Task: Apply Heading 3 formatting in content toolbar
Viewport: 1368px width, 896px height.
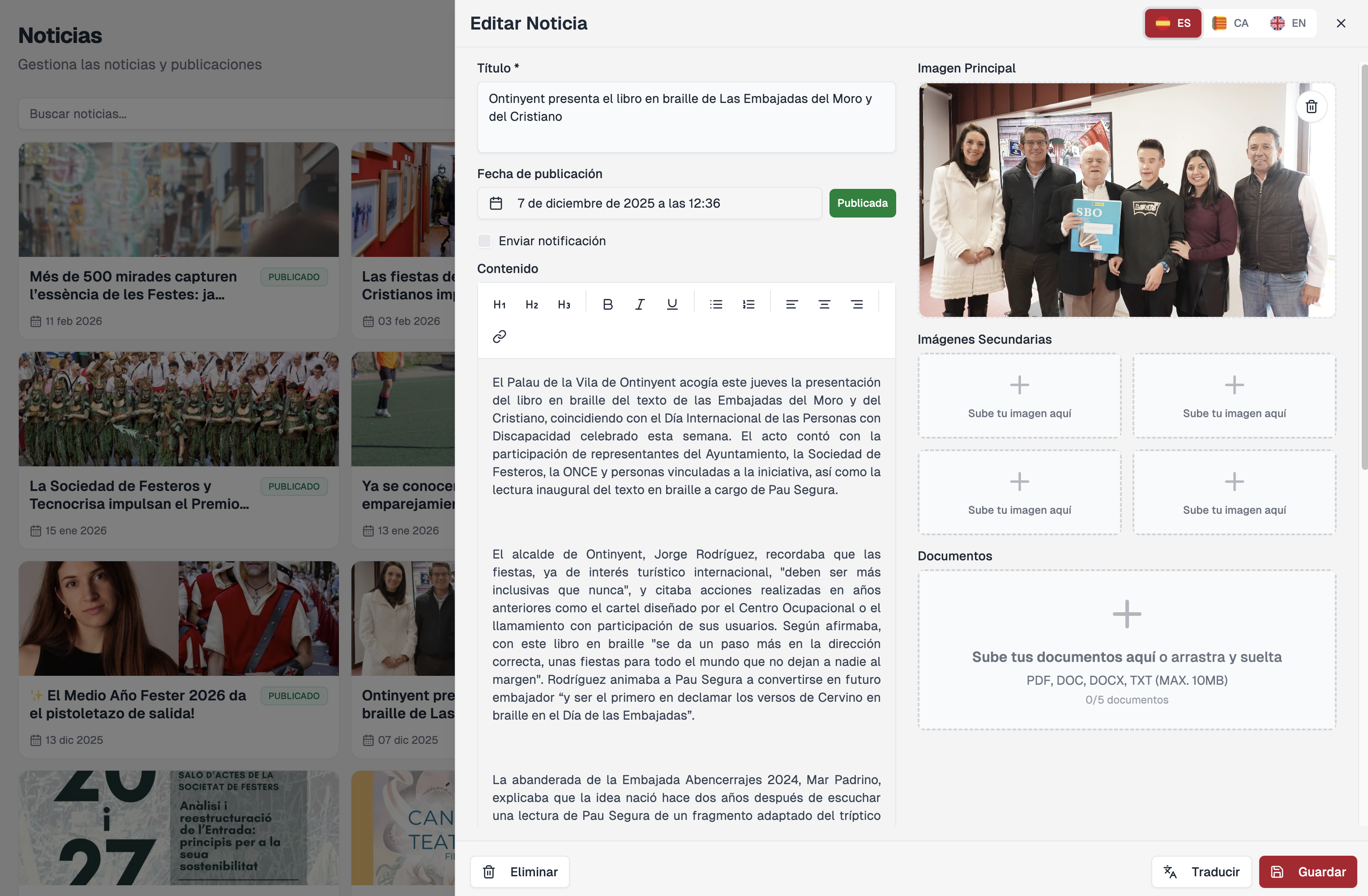Action: point(564,305)
